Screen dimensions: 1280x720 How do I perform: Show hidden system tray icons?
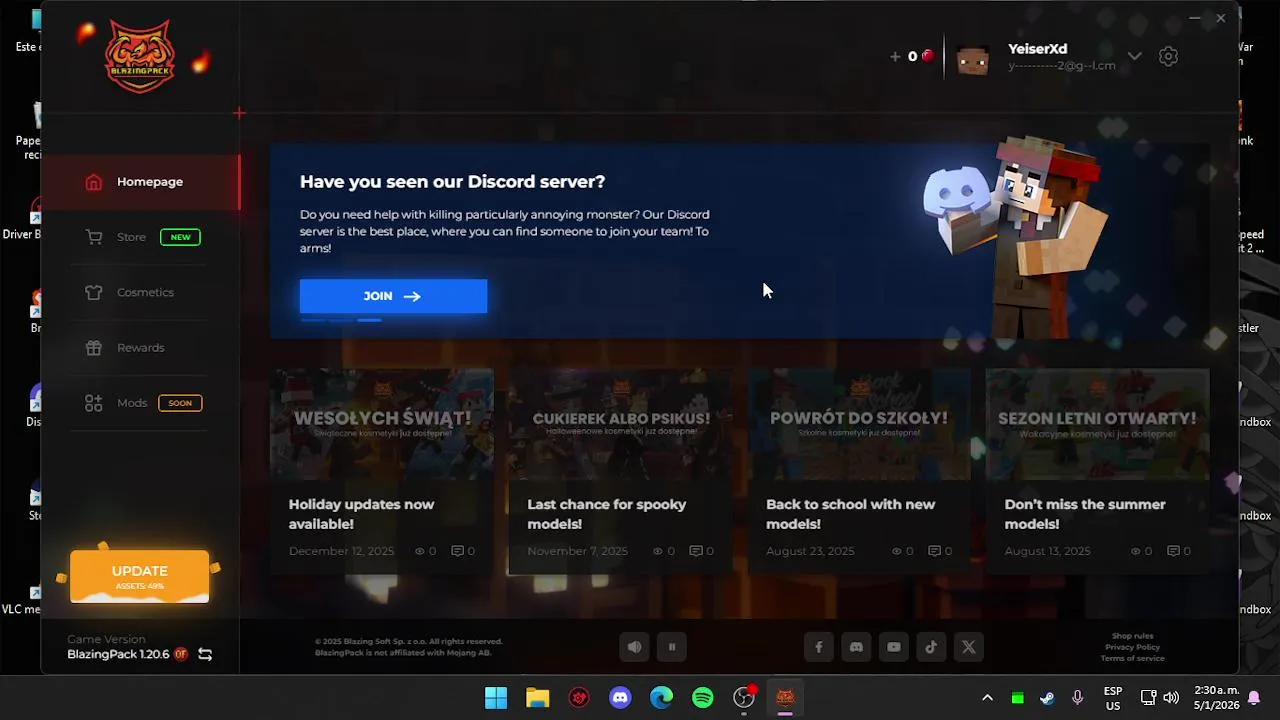(x=987, y=698)
